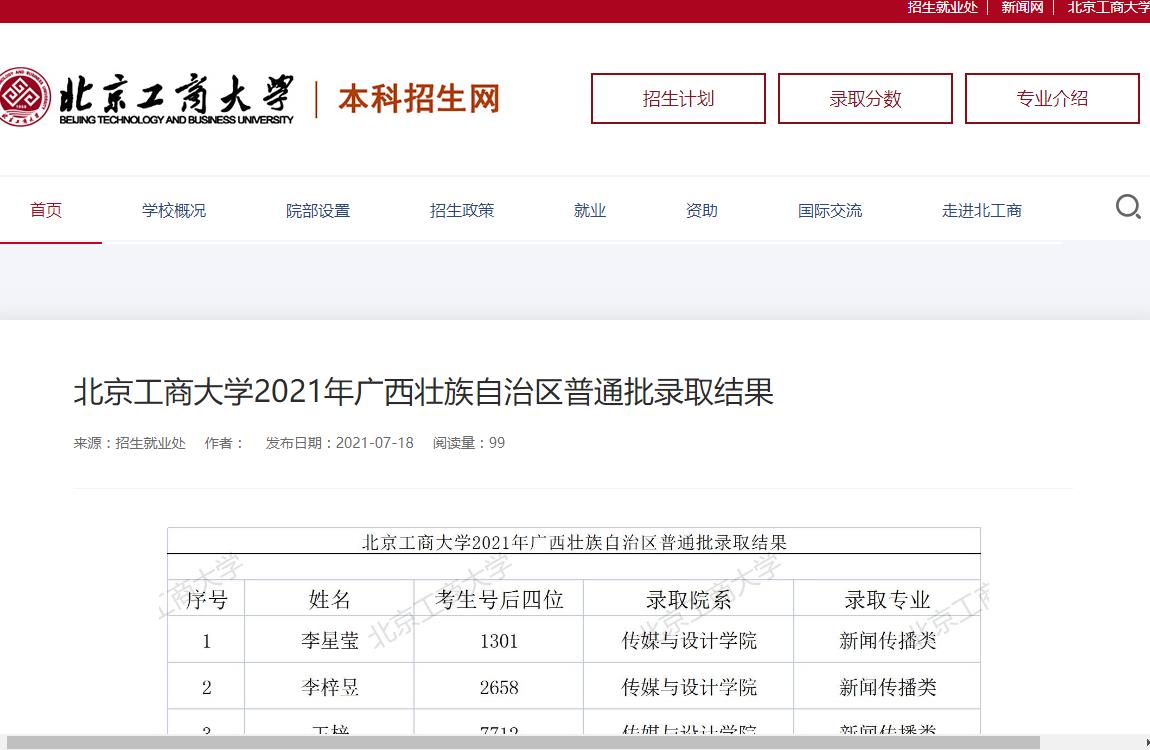1150x750 pixels.
Task: Click the 发布日期：2021-07-18 text
Action: coord(340,443)
